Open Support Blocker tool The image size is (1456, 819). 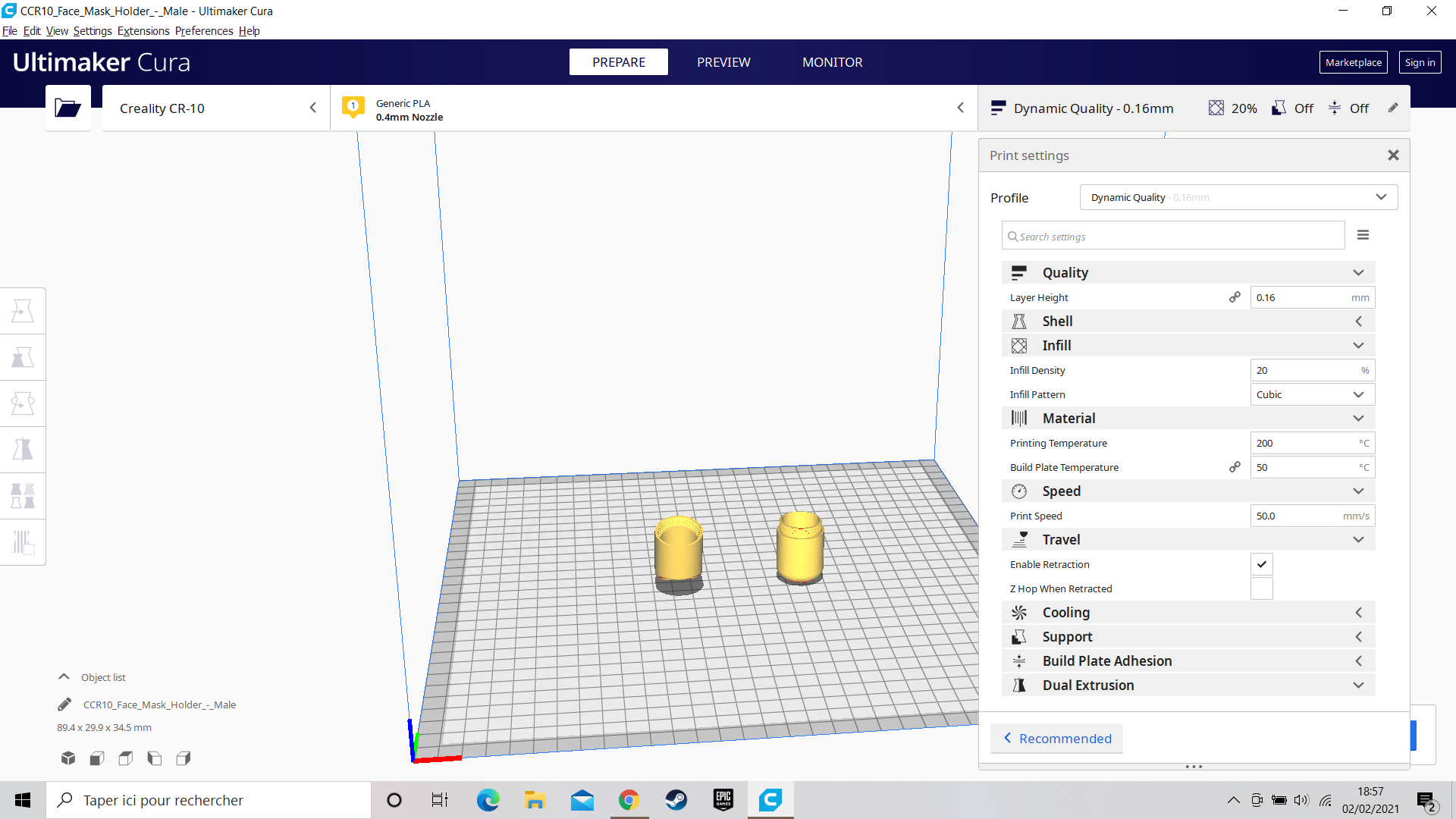click(23, 542)
